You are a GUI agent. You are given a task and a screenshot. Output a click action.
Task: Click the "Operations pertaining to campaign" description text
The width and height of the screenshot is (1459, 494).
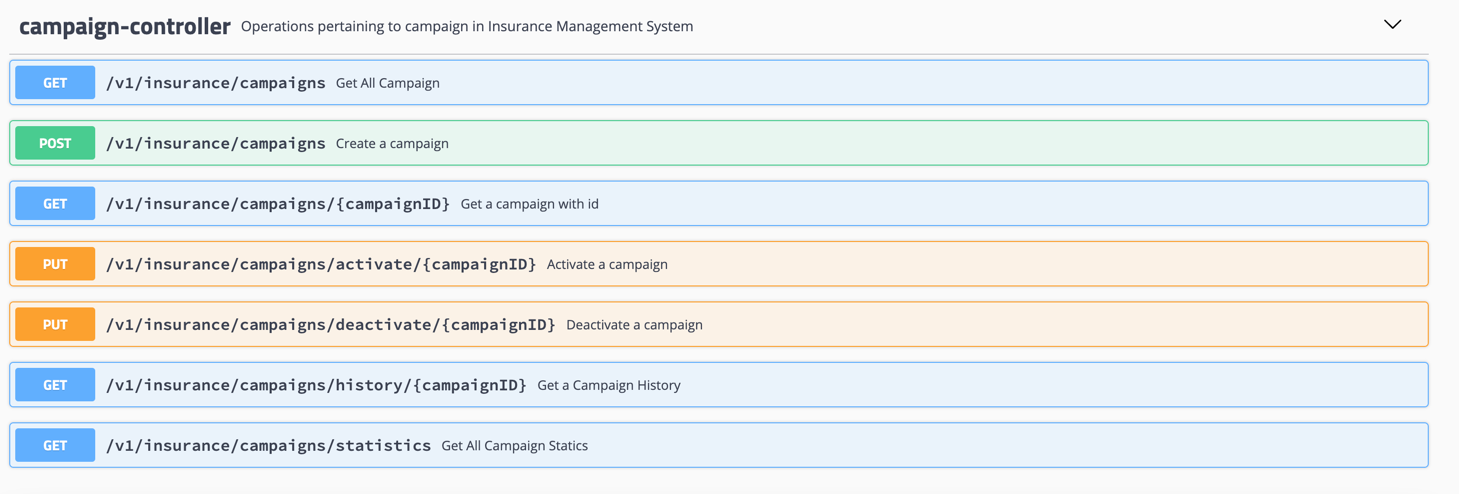tap(467, 27)
